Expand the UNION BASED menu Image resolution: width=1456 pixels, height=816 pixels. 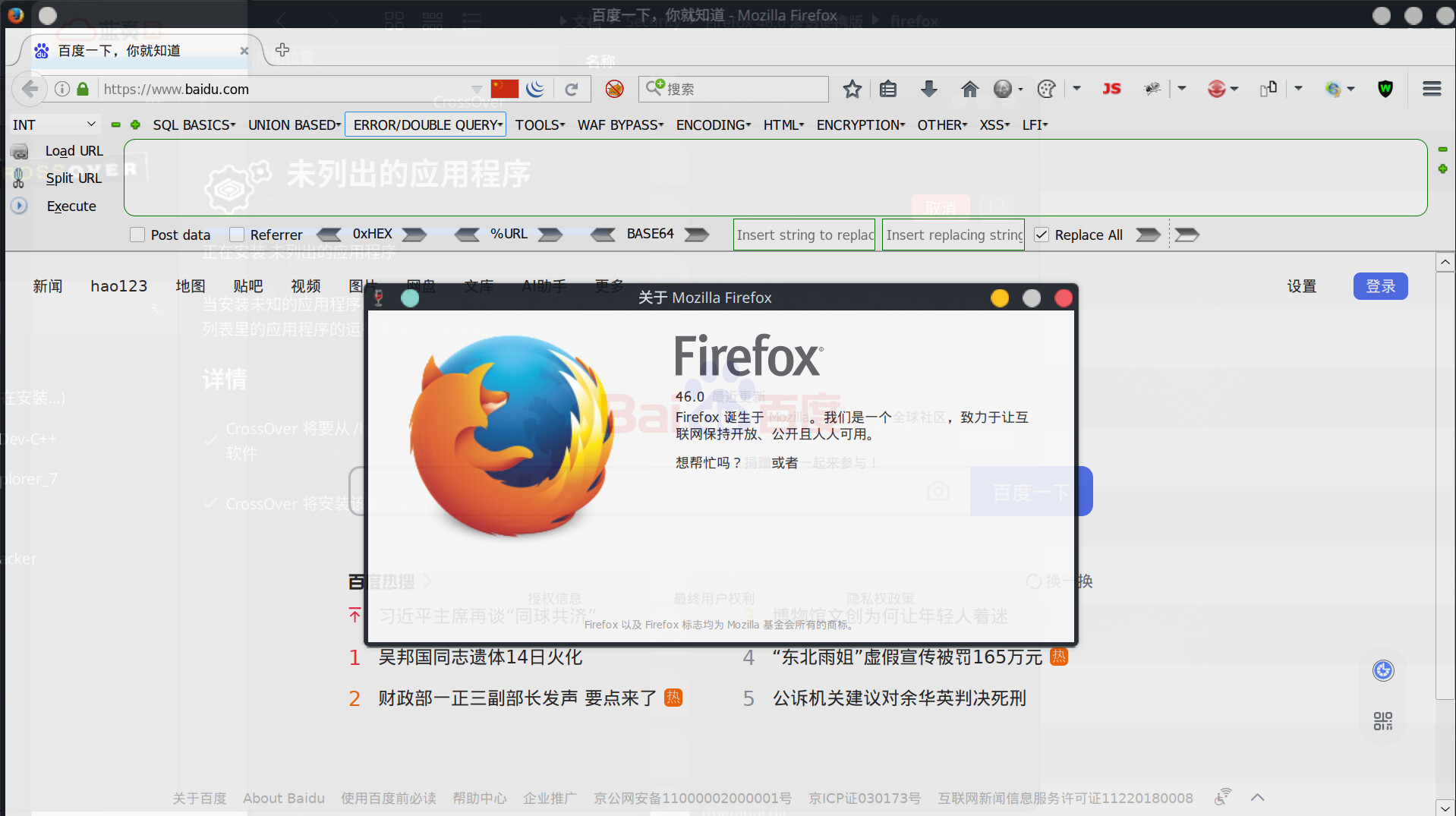tap(295, 124)
